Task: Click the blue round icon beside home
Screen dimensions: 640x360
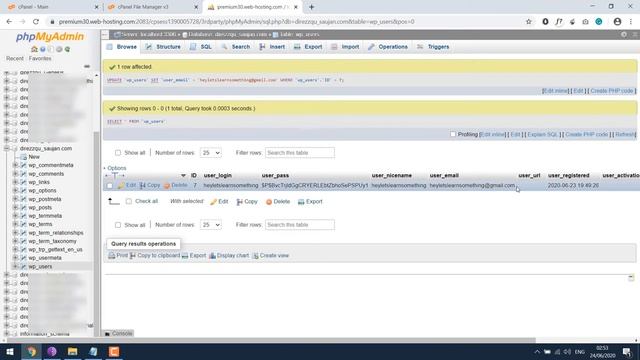Action: [42, 49]
